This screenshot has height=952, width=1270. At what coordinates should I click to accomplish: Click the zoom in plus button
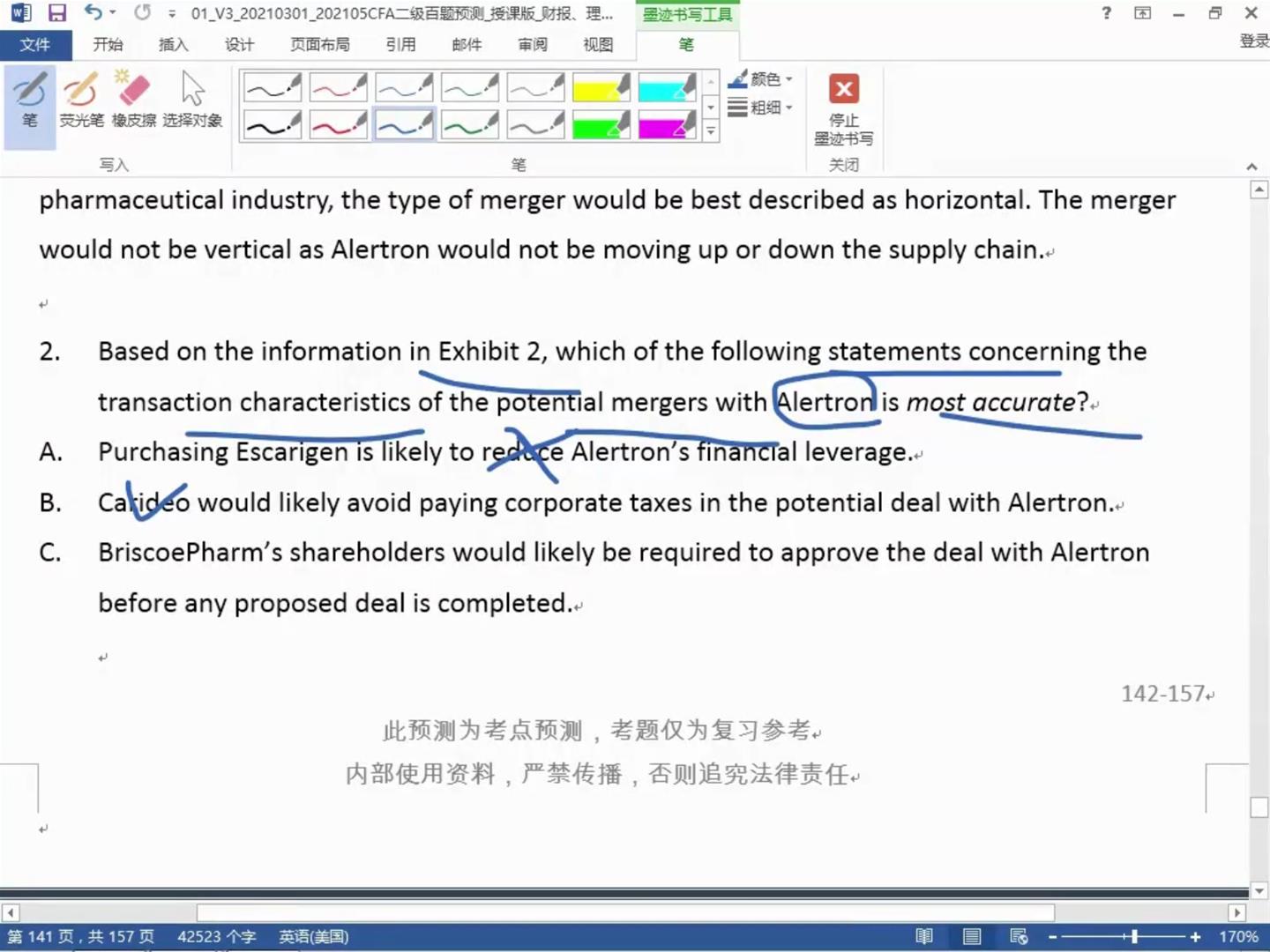[x=1195, y=936]
